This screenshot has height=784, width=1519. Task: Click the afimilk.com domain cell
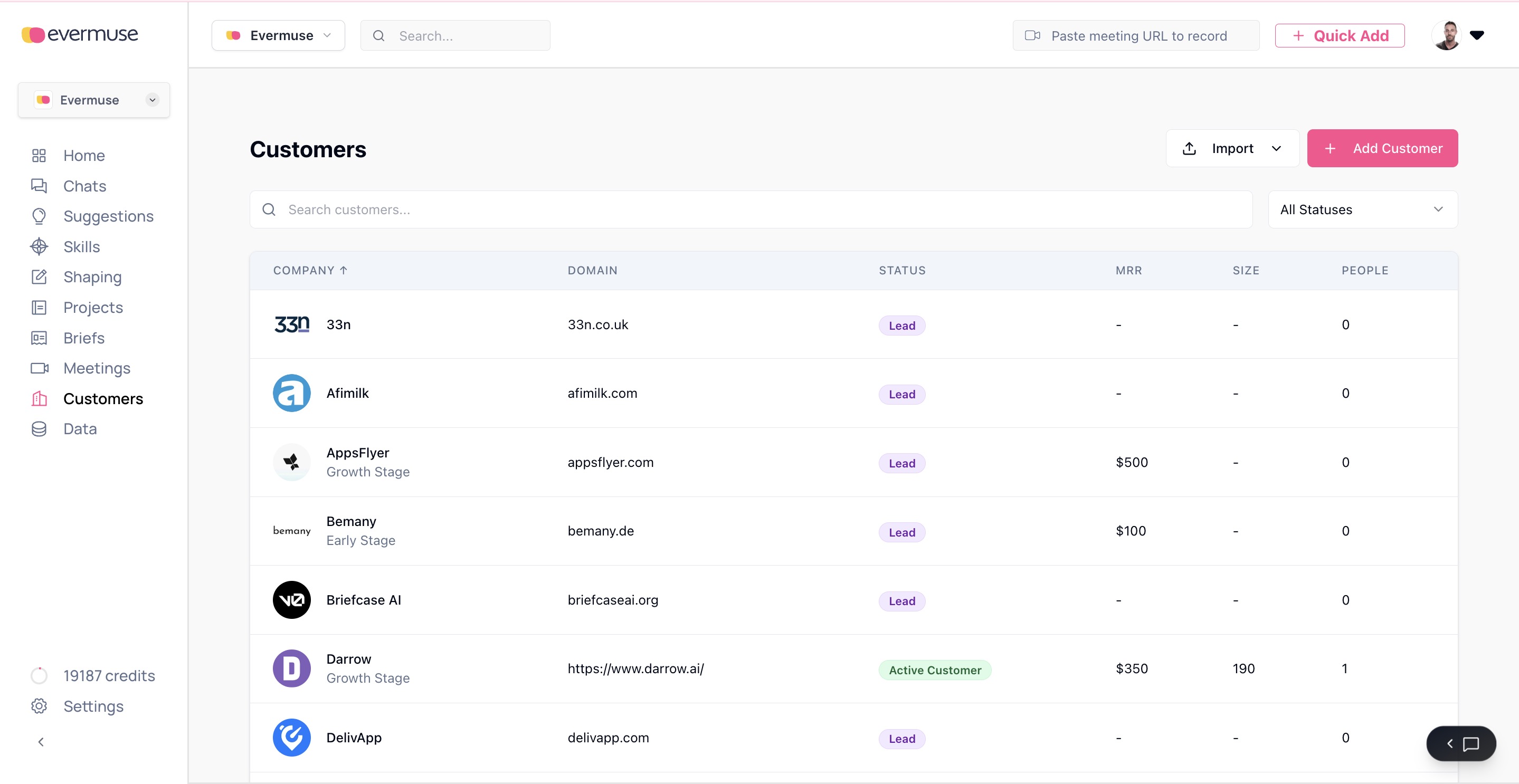coord(603,393)
